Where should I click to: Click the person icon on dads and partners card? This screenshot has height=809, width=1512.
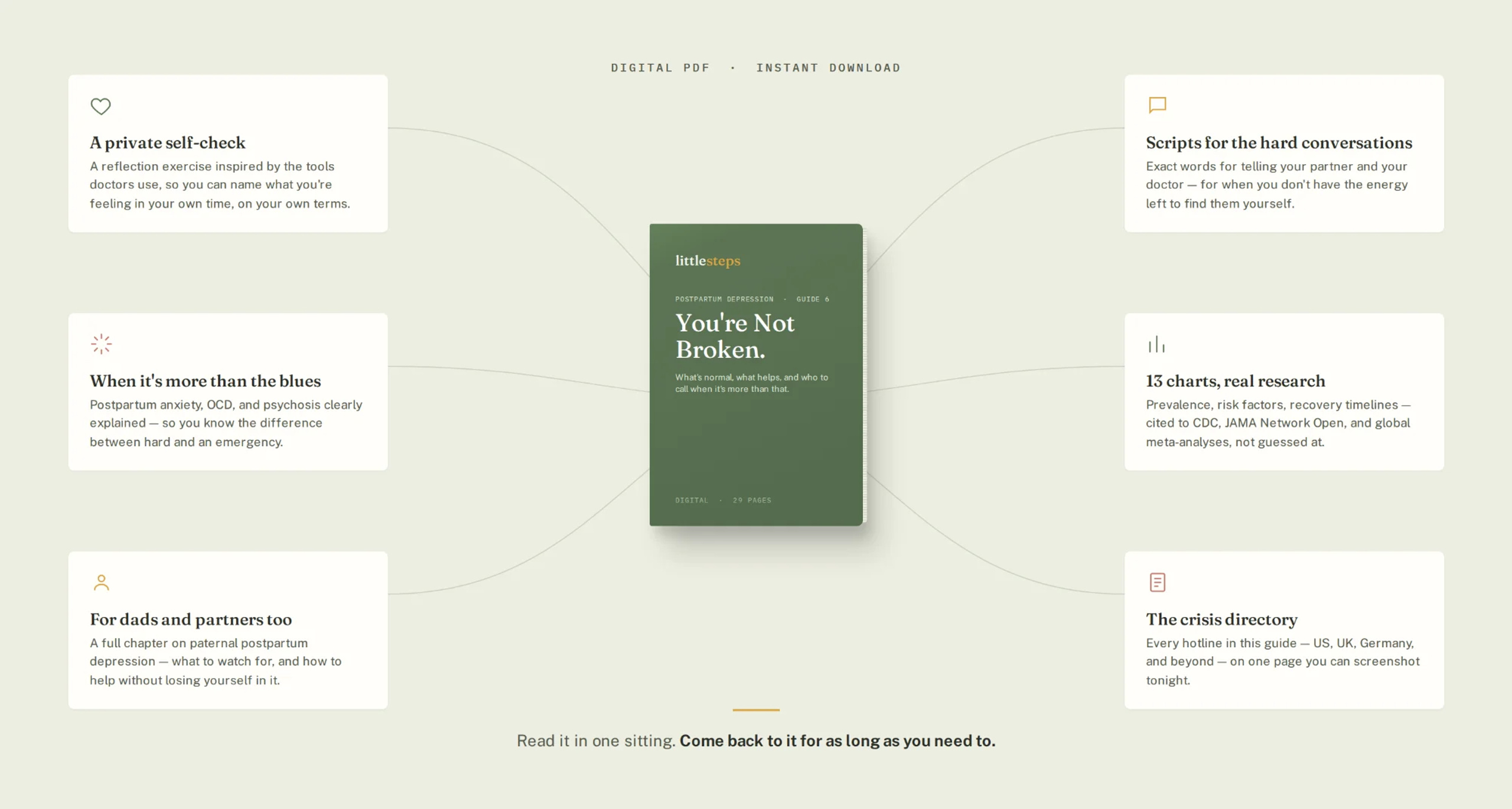[x=101, y=583]
